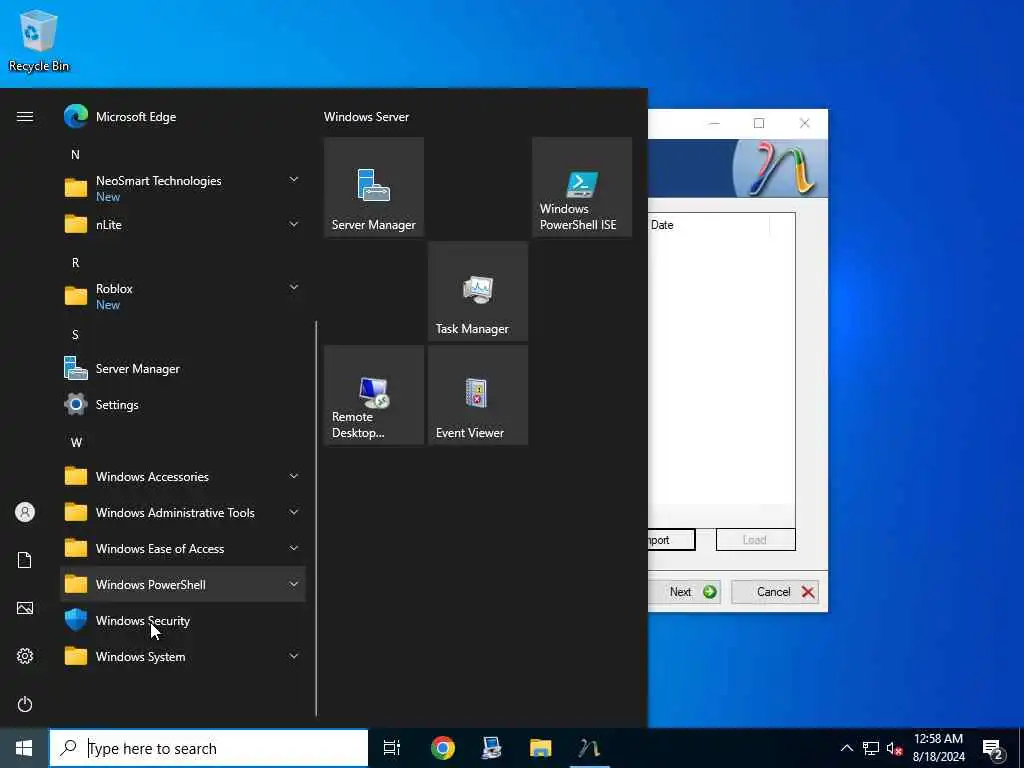
Task: Open the Recycle Bin desktop icon
Action: coord(39,40)
